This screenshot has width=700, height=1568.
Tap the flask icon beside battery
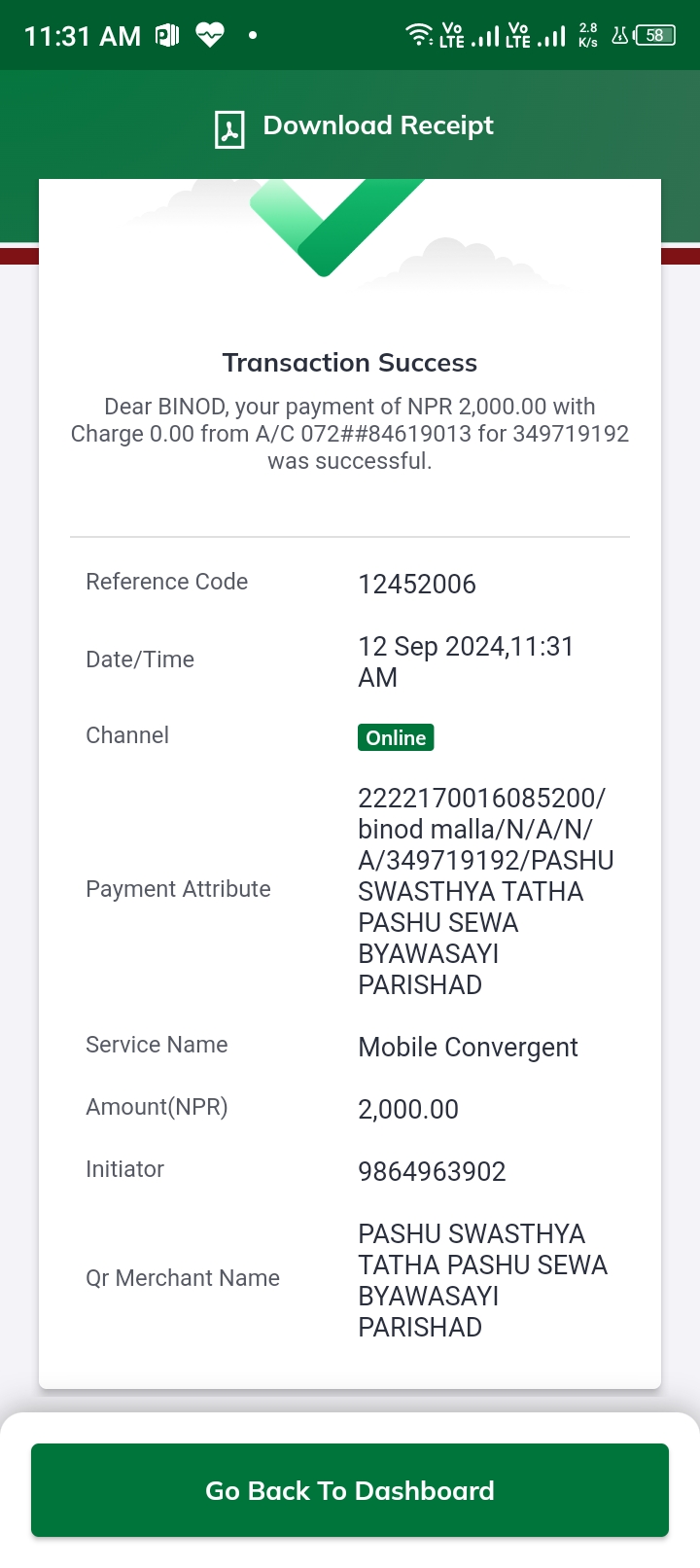point(619,36)
